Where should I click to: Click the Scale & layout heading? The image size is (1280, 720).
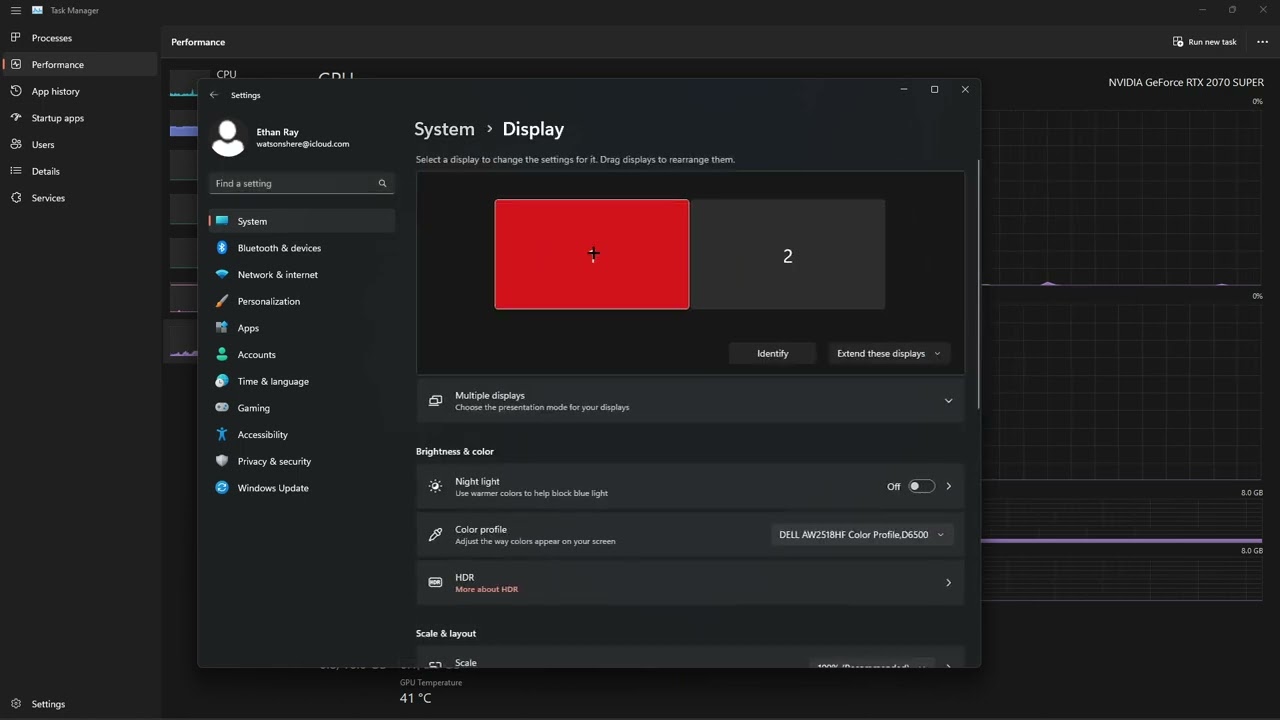pos(446,633)
